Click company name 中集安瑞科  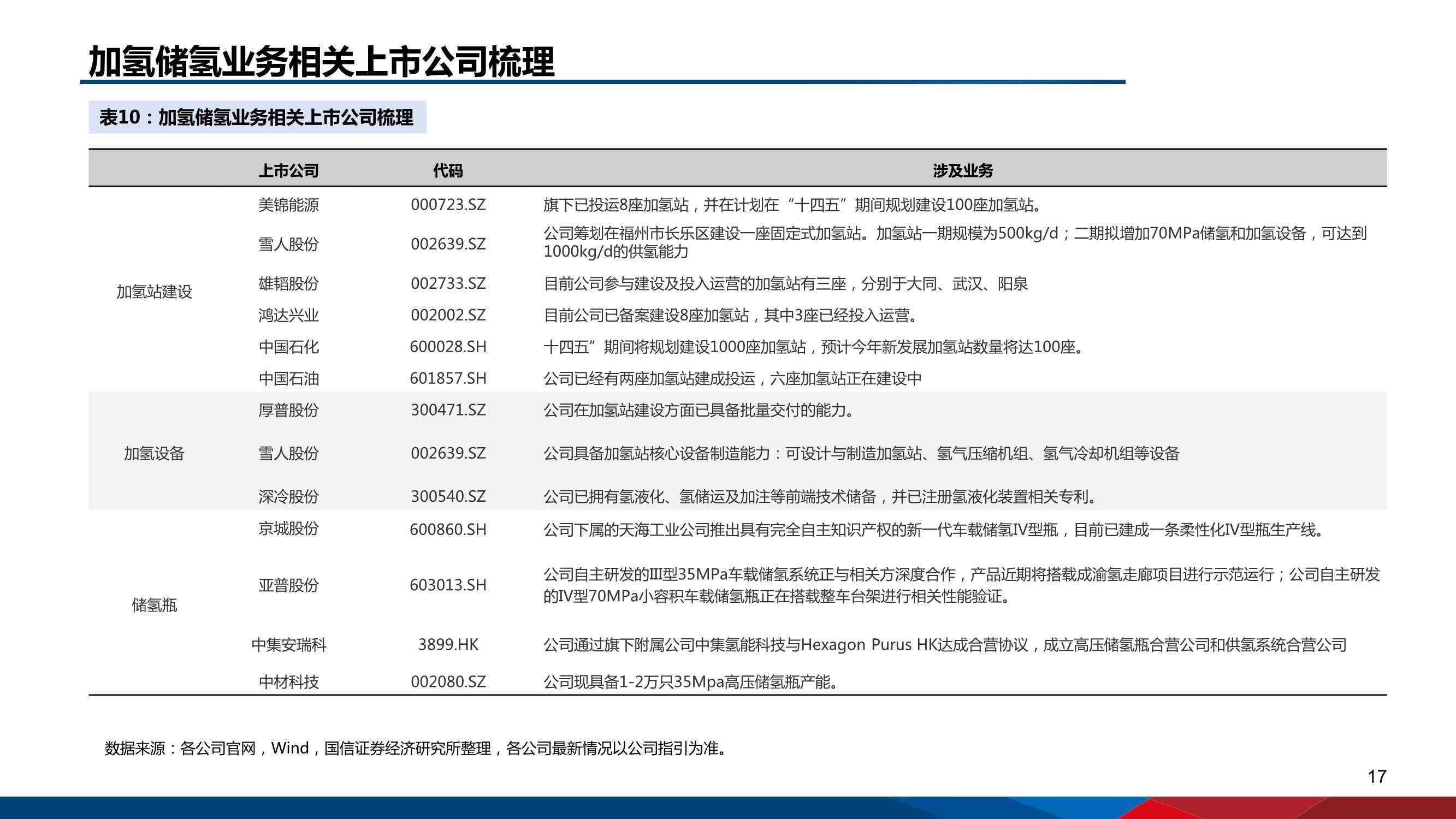pos(288,645)
